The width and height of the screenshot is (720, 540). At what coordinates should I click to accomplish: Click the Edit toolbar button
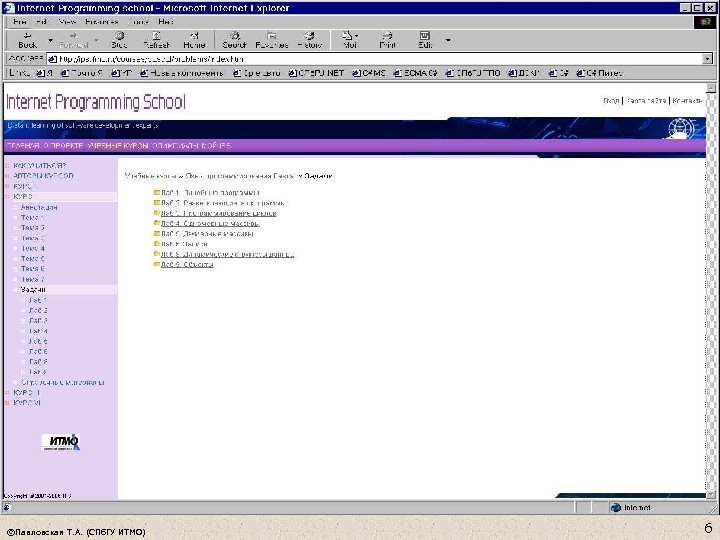[x=425, y=40]
